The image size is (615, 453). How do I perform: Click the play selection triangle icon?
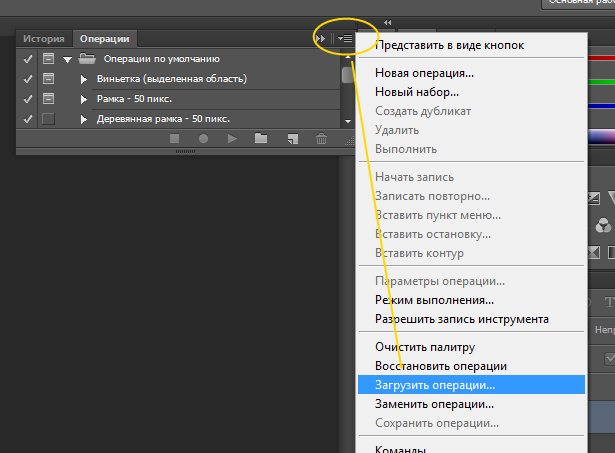[232, 138]
